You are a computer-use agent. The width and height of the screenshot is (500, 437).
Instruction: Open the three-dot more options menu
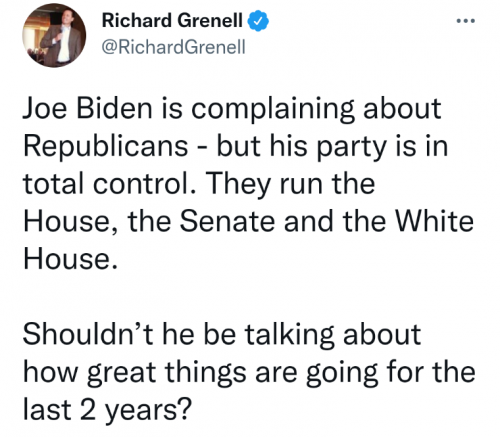tap(465, 21)
